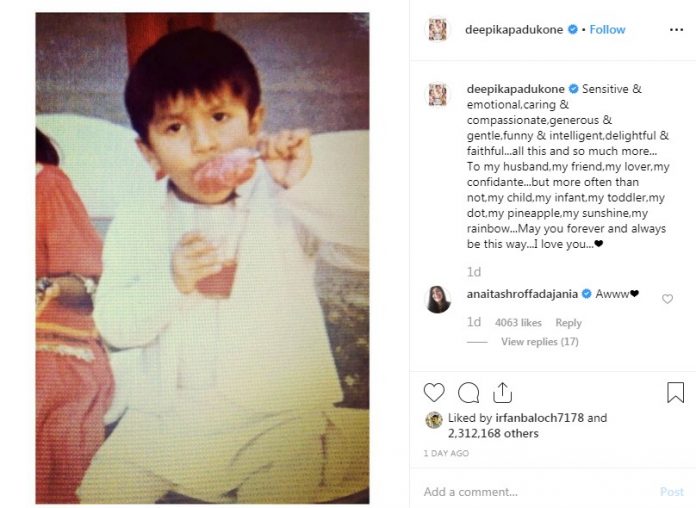Reply to anaitashroffadajania's comment
Image resolution: width=696 pixels, height=508 pixels.
click(568, 323)
